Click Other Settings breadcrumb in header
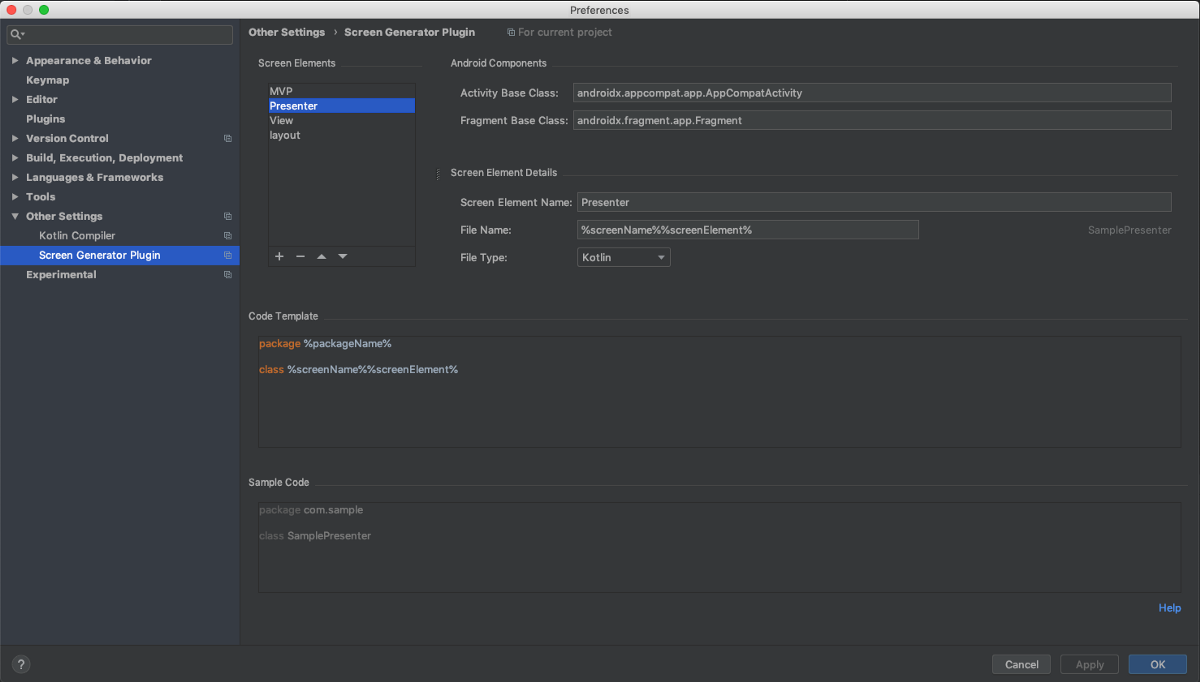Image resolution: width=1200 pixels, height=682 pixels. point(287,32)
